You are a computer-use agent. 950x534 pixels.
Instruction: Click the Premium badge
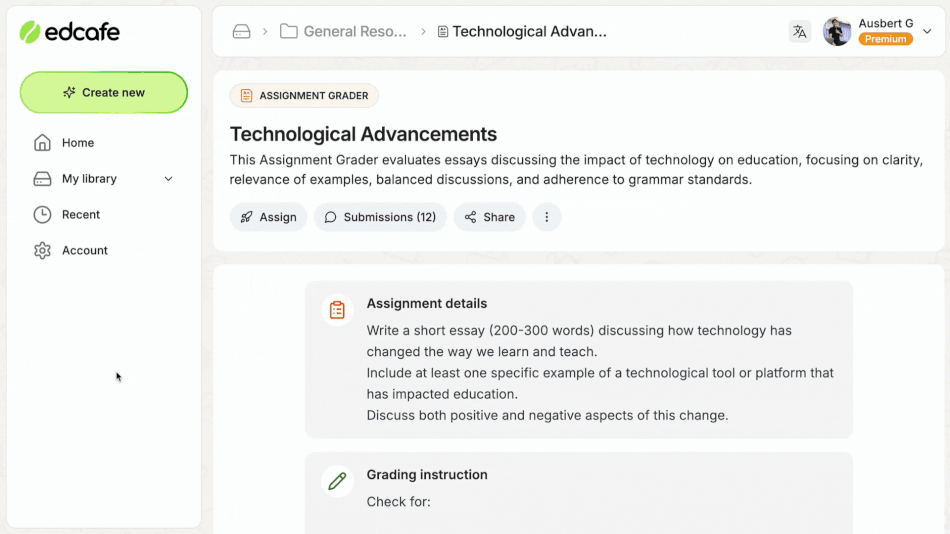point(885,39)
